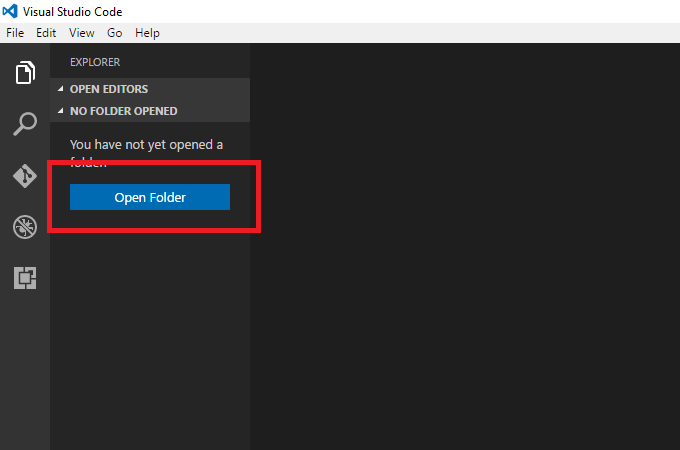Open the Go menu
This screenshot has width=680, height=450.
point(114,33)
